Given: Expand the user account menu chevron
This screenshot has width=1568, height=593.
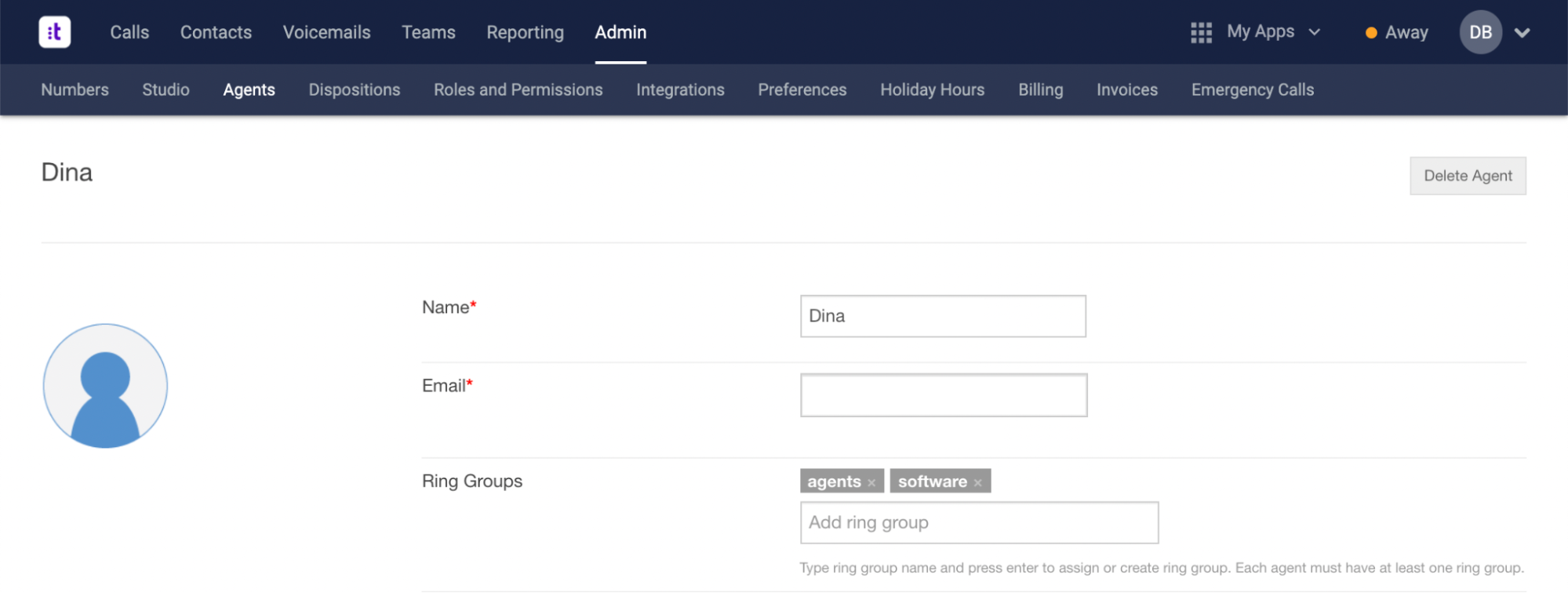Looking at the screenshot, I should (x=1522, y=33).
